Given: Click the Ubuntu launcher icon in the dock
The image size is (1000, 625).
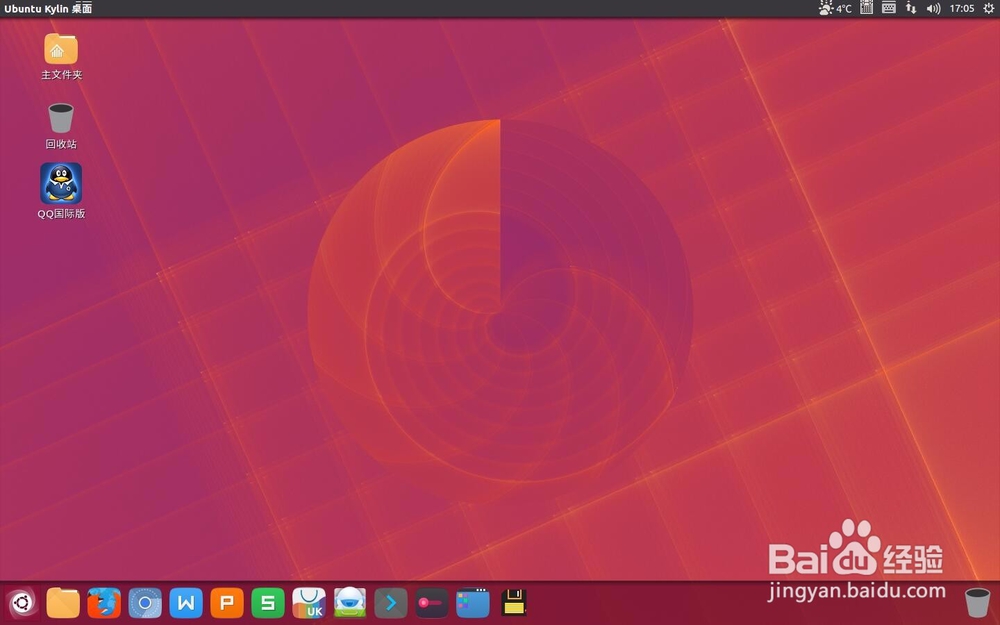Looking at the screenshot, I should click(22, 603).
